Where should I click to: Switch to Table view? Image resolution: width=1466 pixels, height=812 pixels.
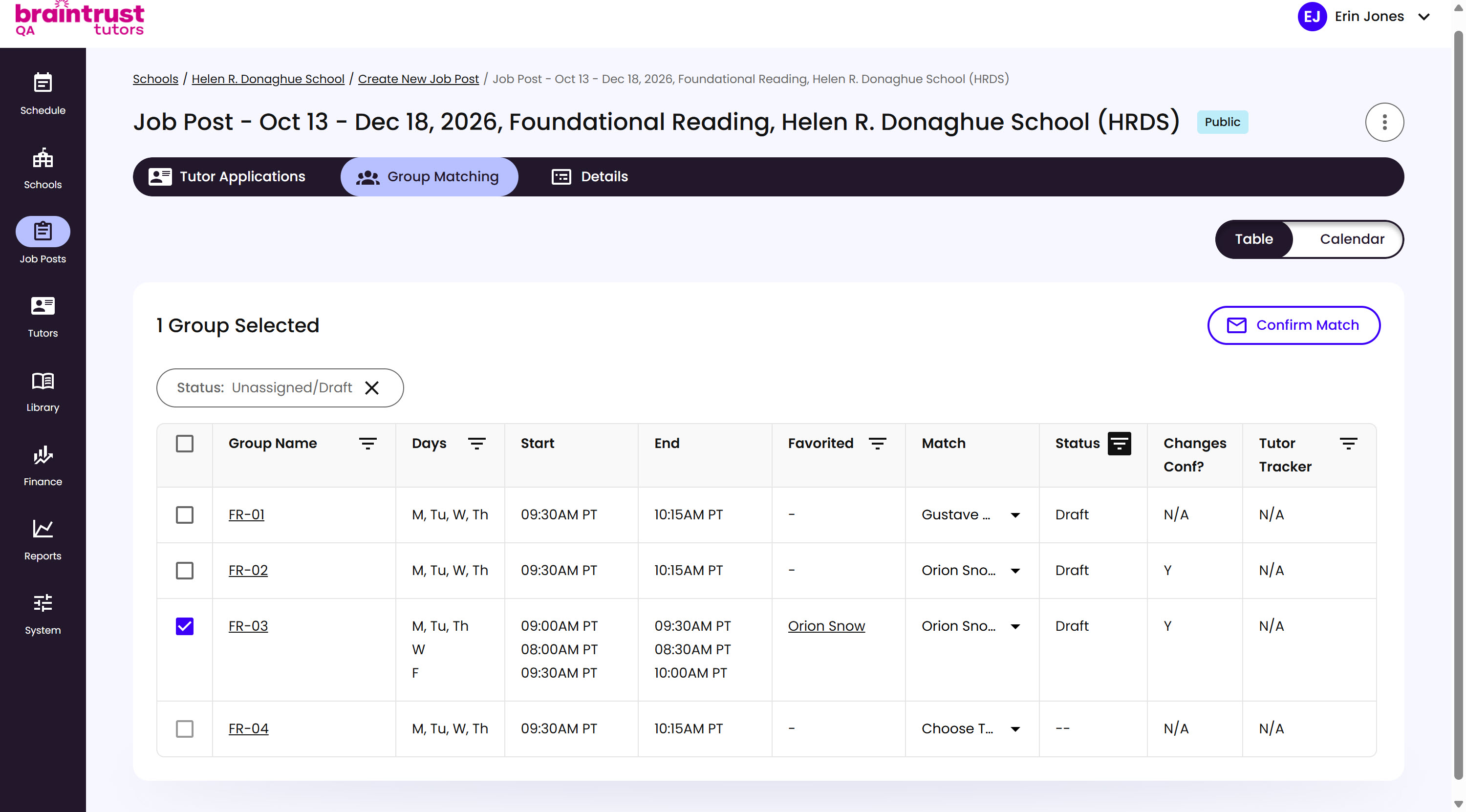[1254, 239]
